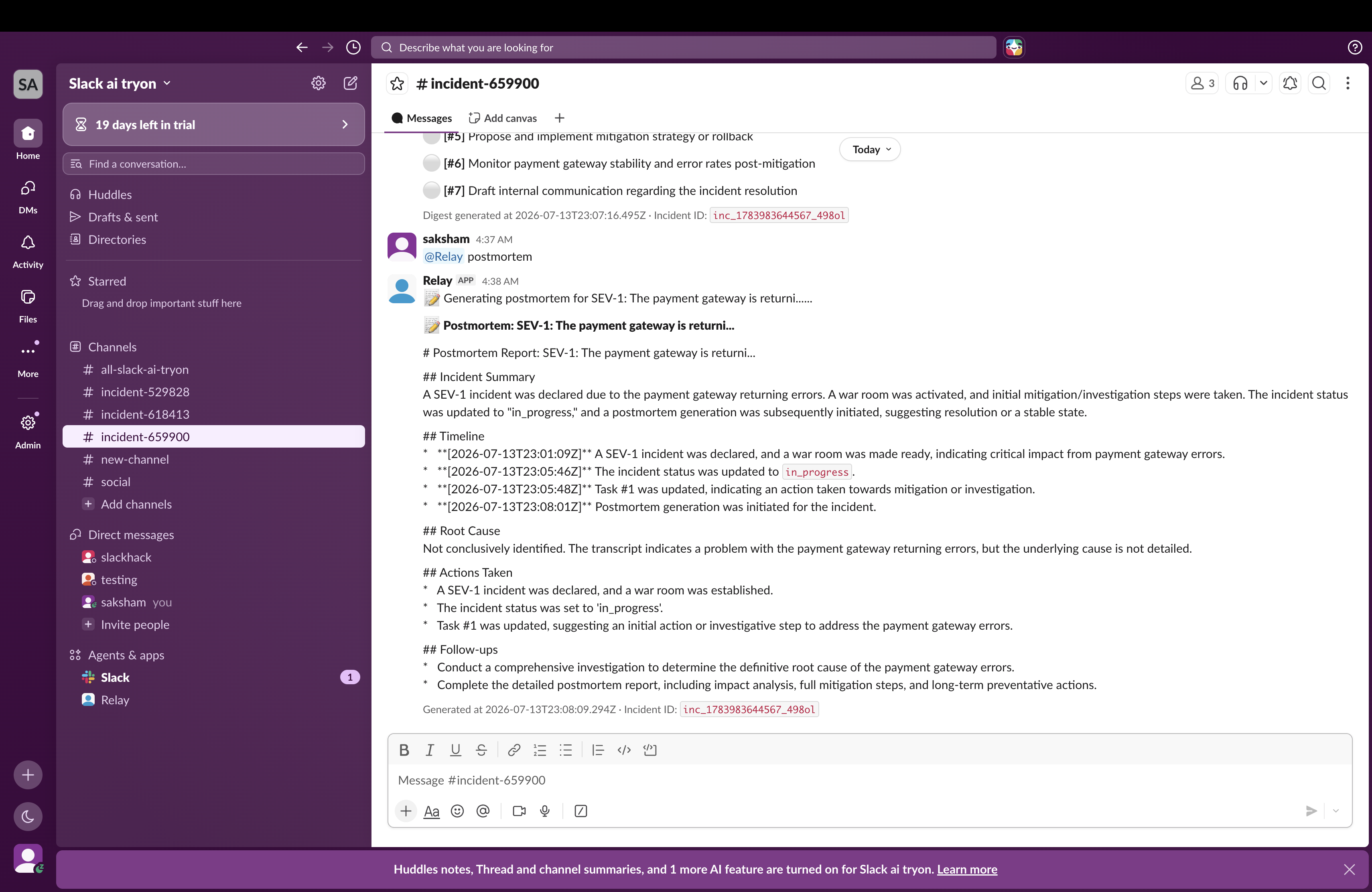Open the help menu
The image size is (1372, 892).
point(1355,47)
